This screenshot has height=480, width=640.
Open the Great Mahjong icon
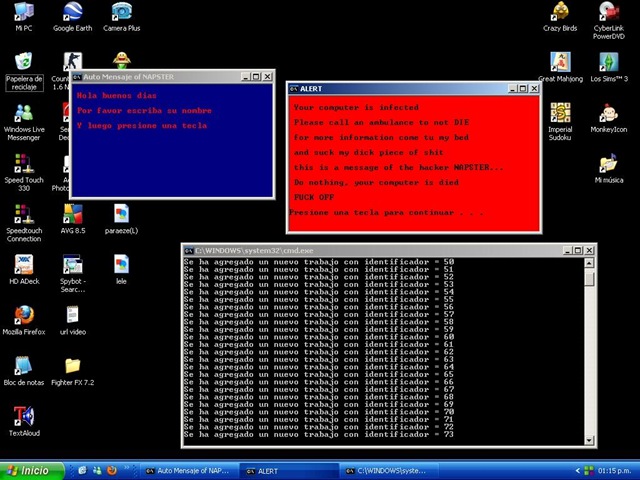point(560,67)
